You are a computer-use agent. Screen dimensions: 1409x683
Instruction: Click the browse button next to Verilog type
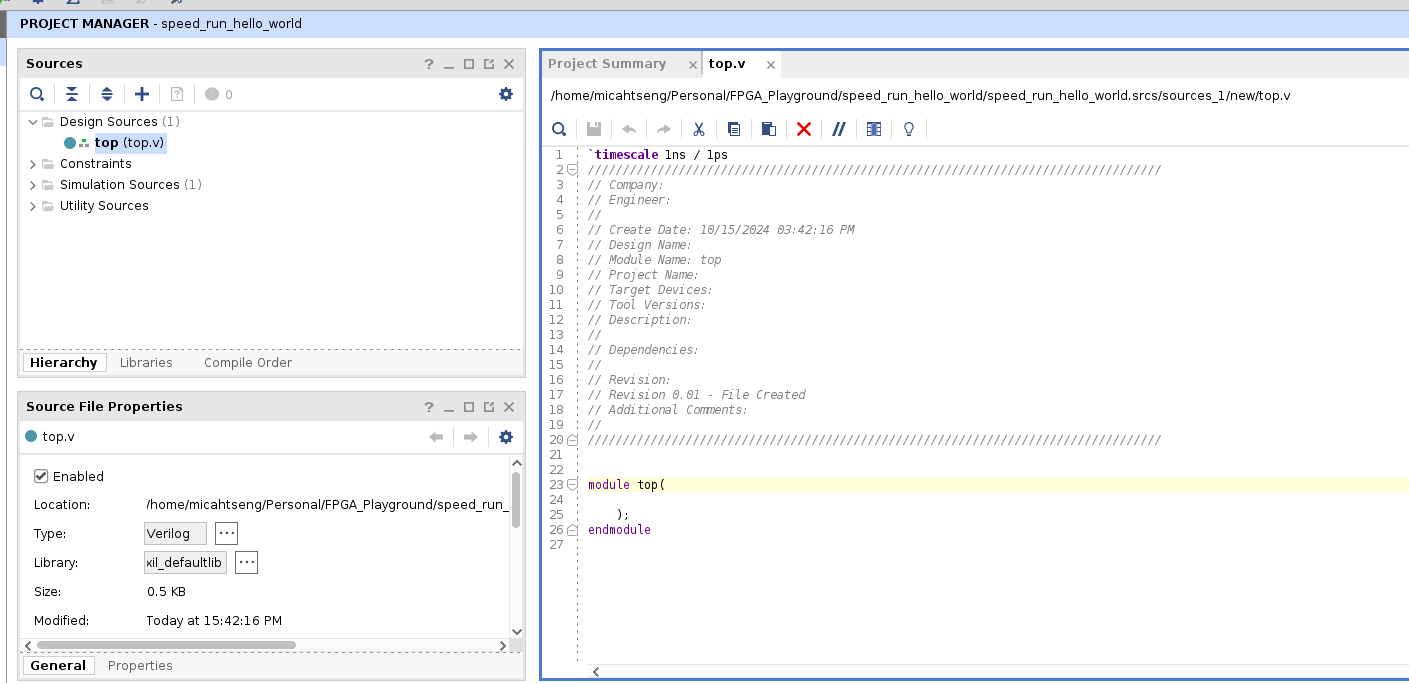226,533
